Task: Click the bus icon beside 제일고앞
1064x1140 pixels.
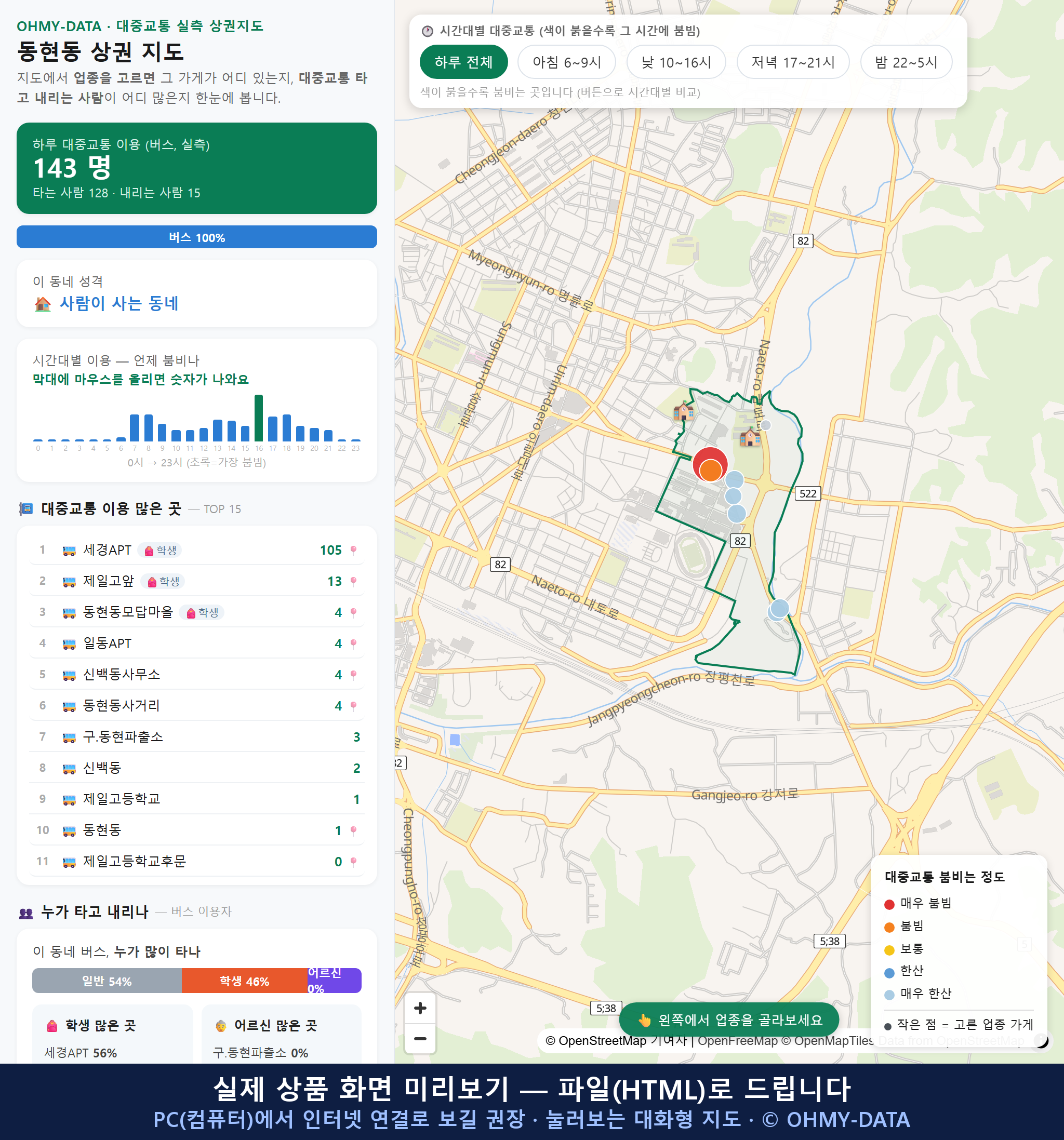Action: coord(69,582)
